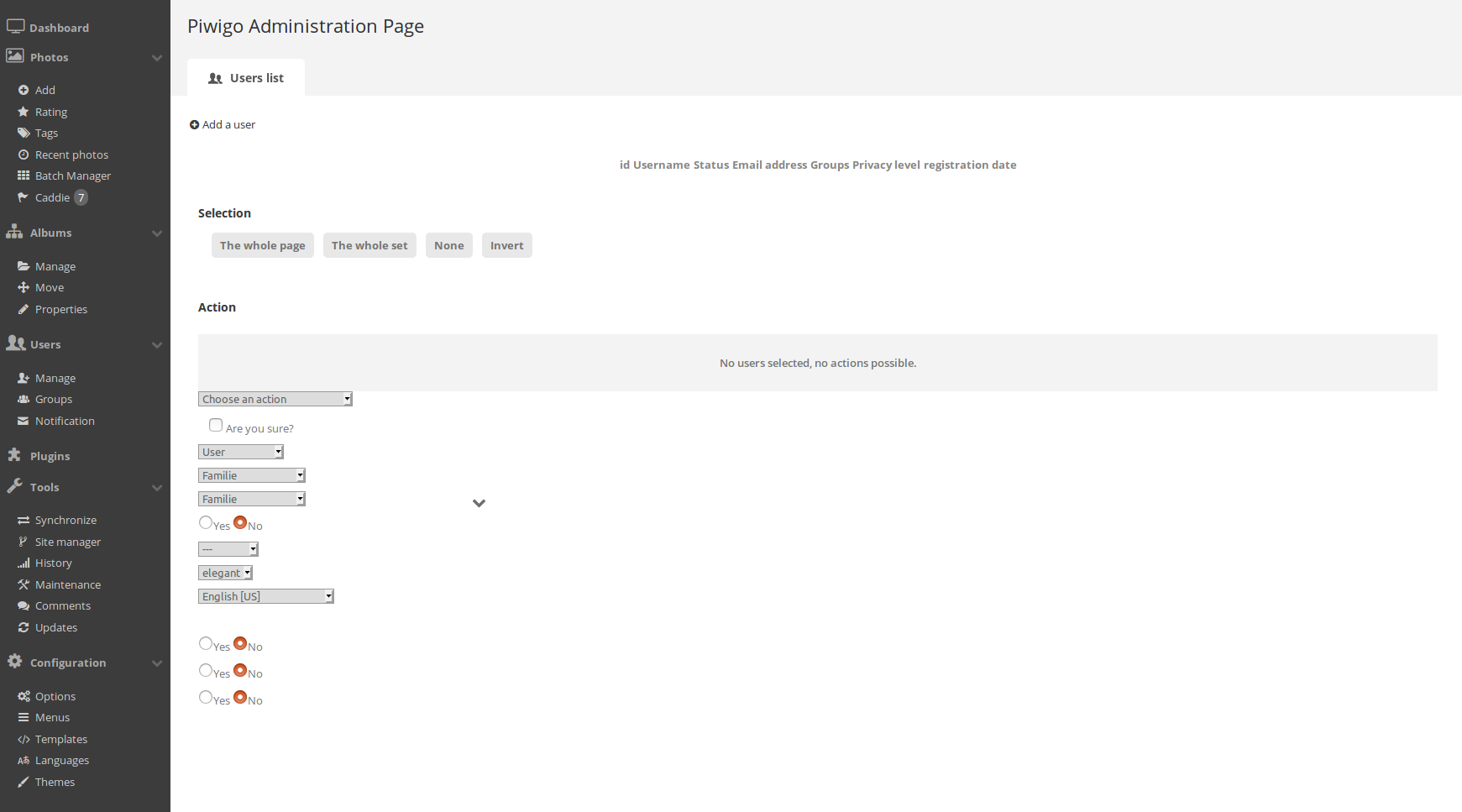Viewport: 1462px width, 812px height.
Task: Open the English [US] language dropdown
Action: (266, 596)
